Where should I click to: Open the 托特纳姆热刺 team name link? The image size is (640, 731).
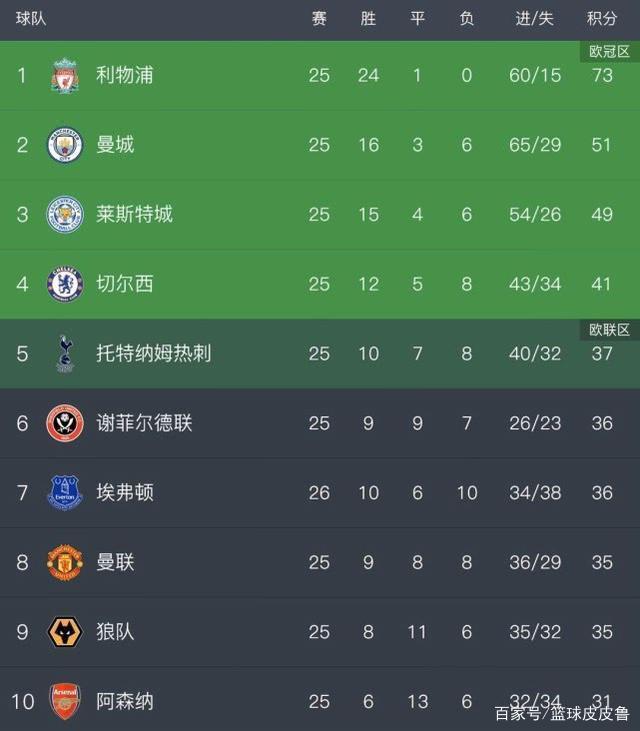tap(154, 353)
